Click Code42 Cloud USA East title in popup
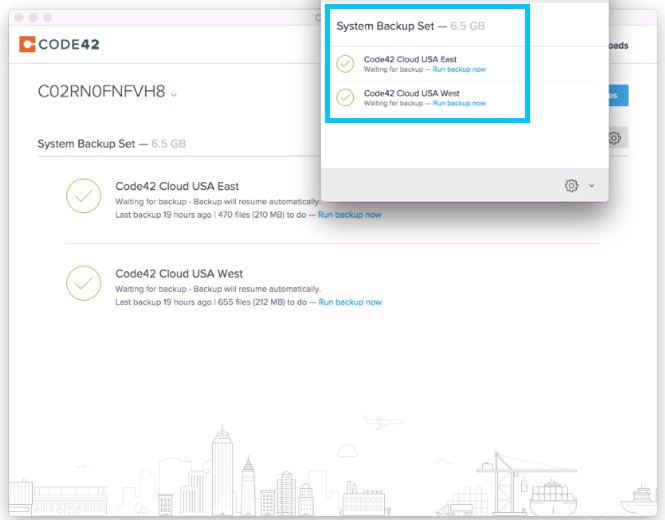This screenshot has height=520, width=665. (x=410, y=59)
